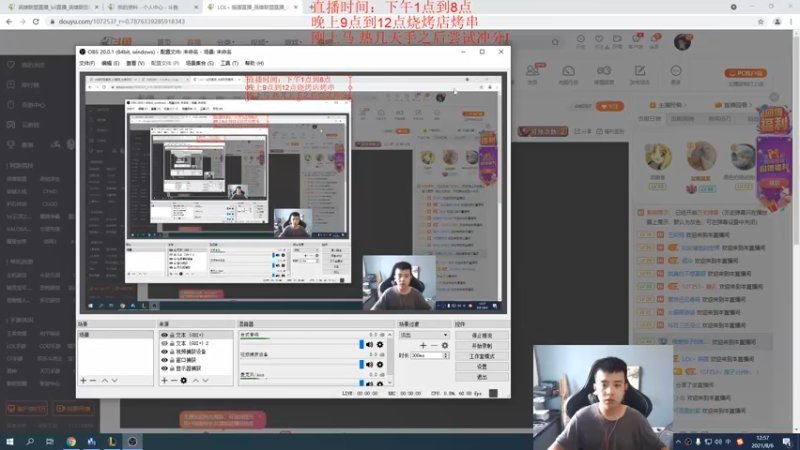This screenshot has width=800, height=450.
Task: Remove selected source with minus icon
Action: (x=174, y=380)
